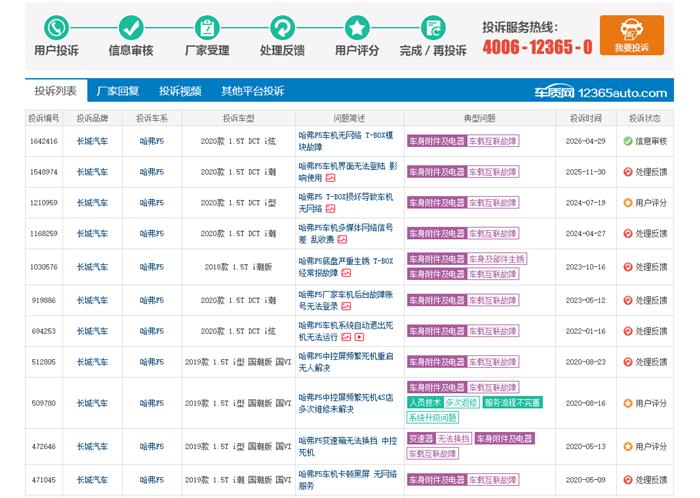Open the 投诉列表 tab

tap(55, 91)
